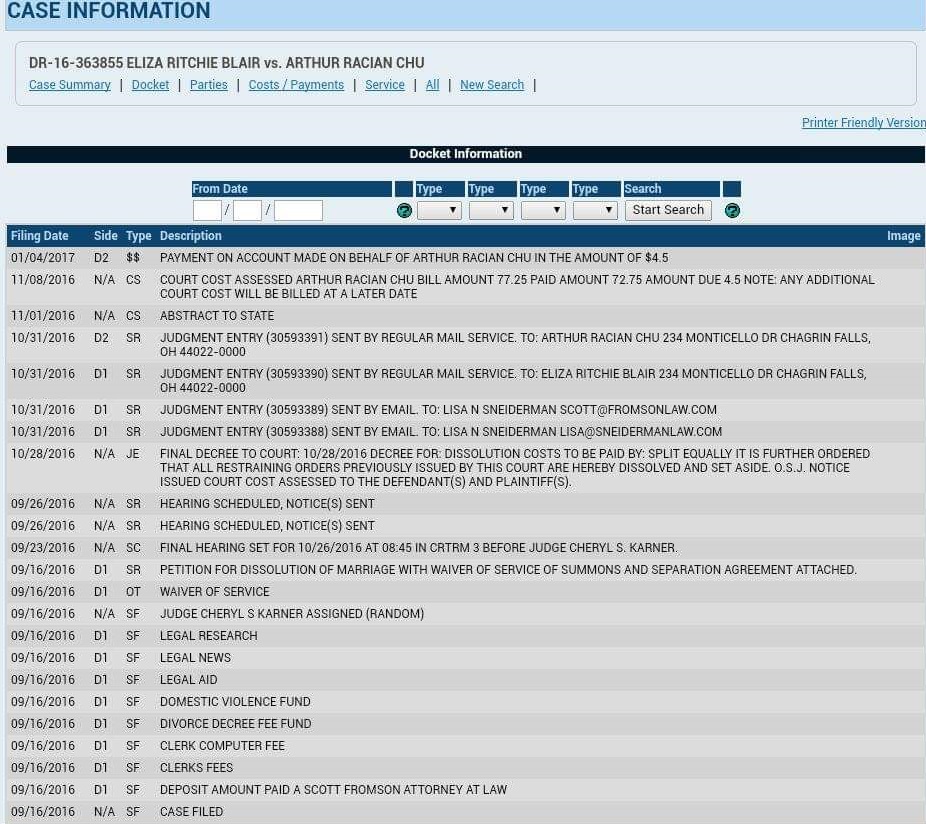
Task: Click the DEPOSIT AMOUNT PAID entry
Action: 334,790
